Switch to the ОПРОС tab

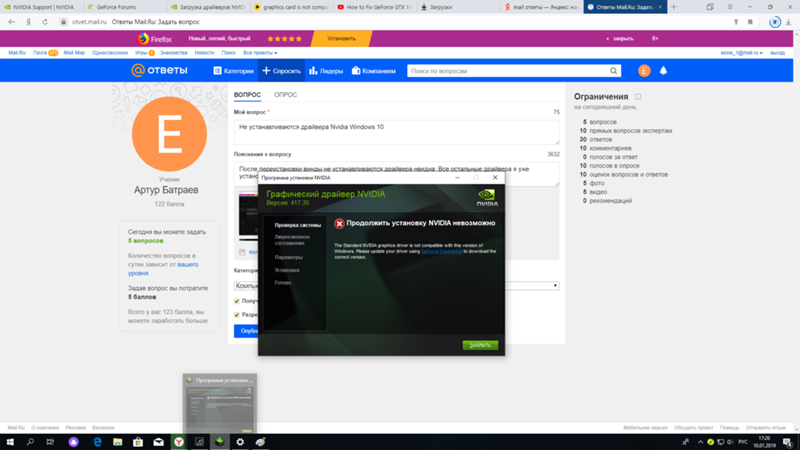[285, 95]
